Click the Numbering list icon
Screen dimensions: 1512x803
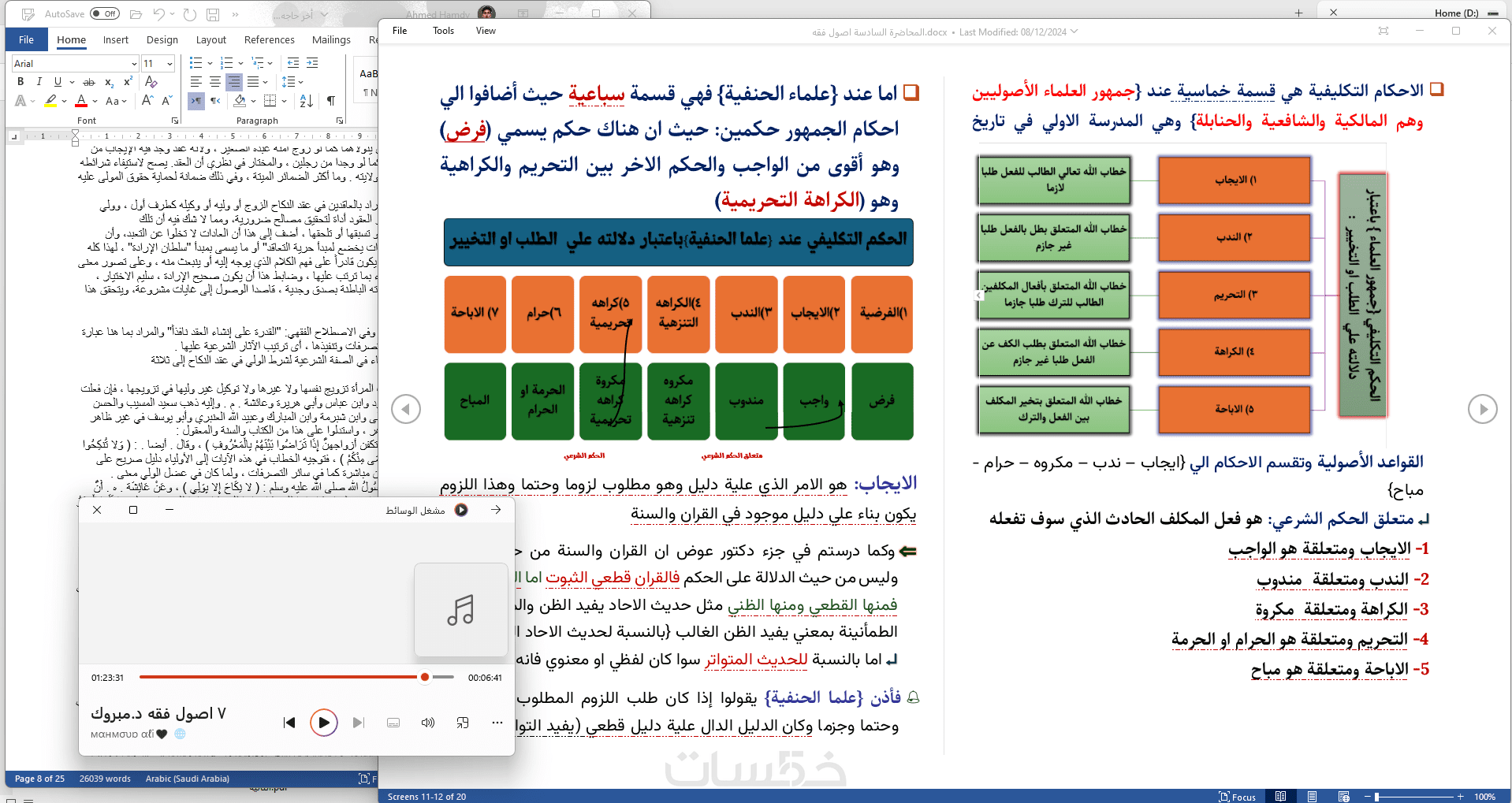[227, 63]
